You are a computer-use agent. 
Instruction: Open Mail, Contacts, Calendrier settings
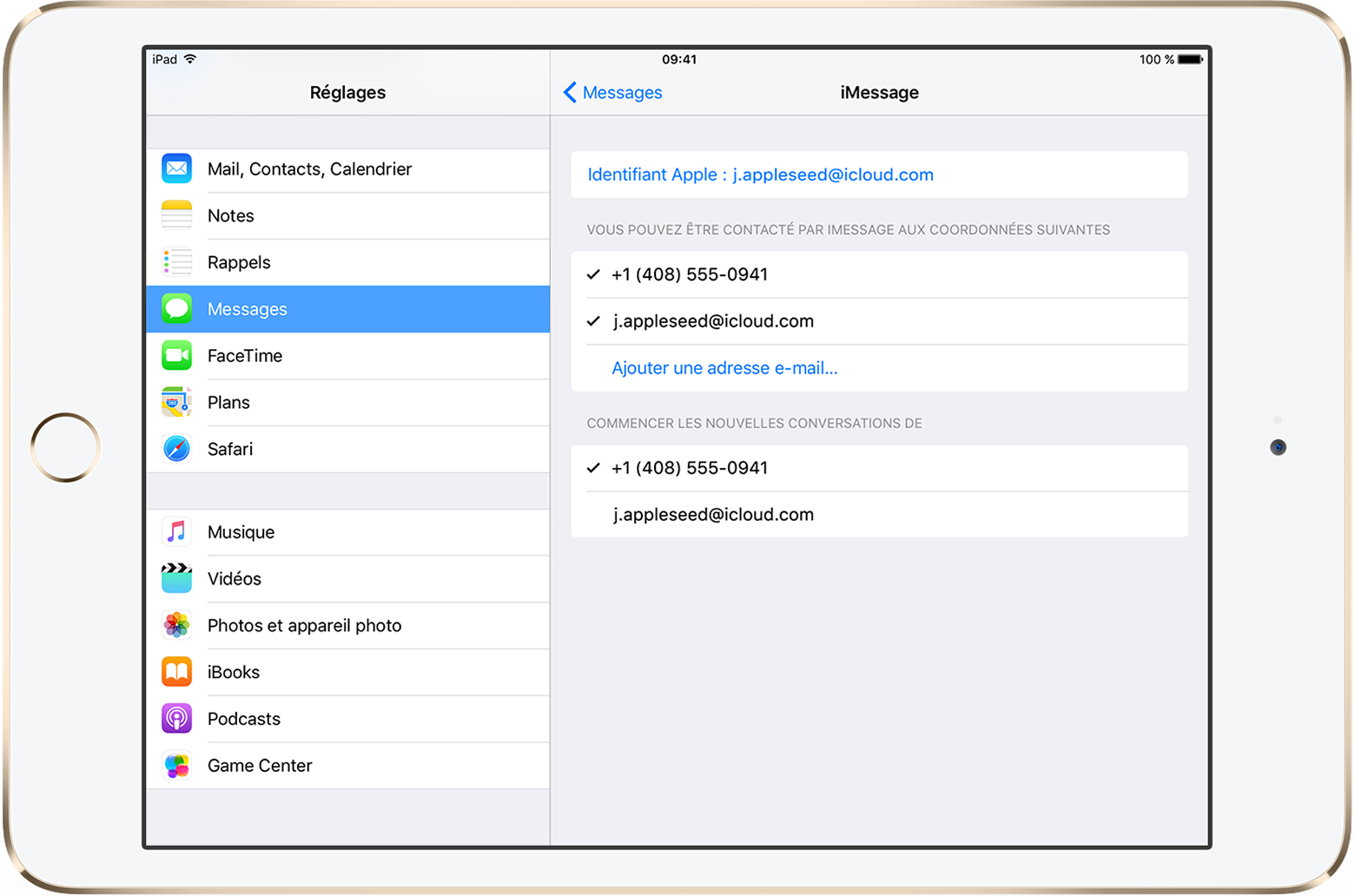click(348, 169)
